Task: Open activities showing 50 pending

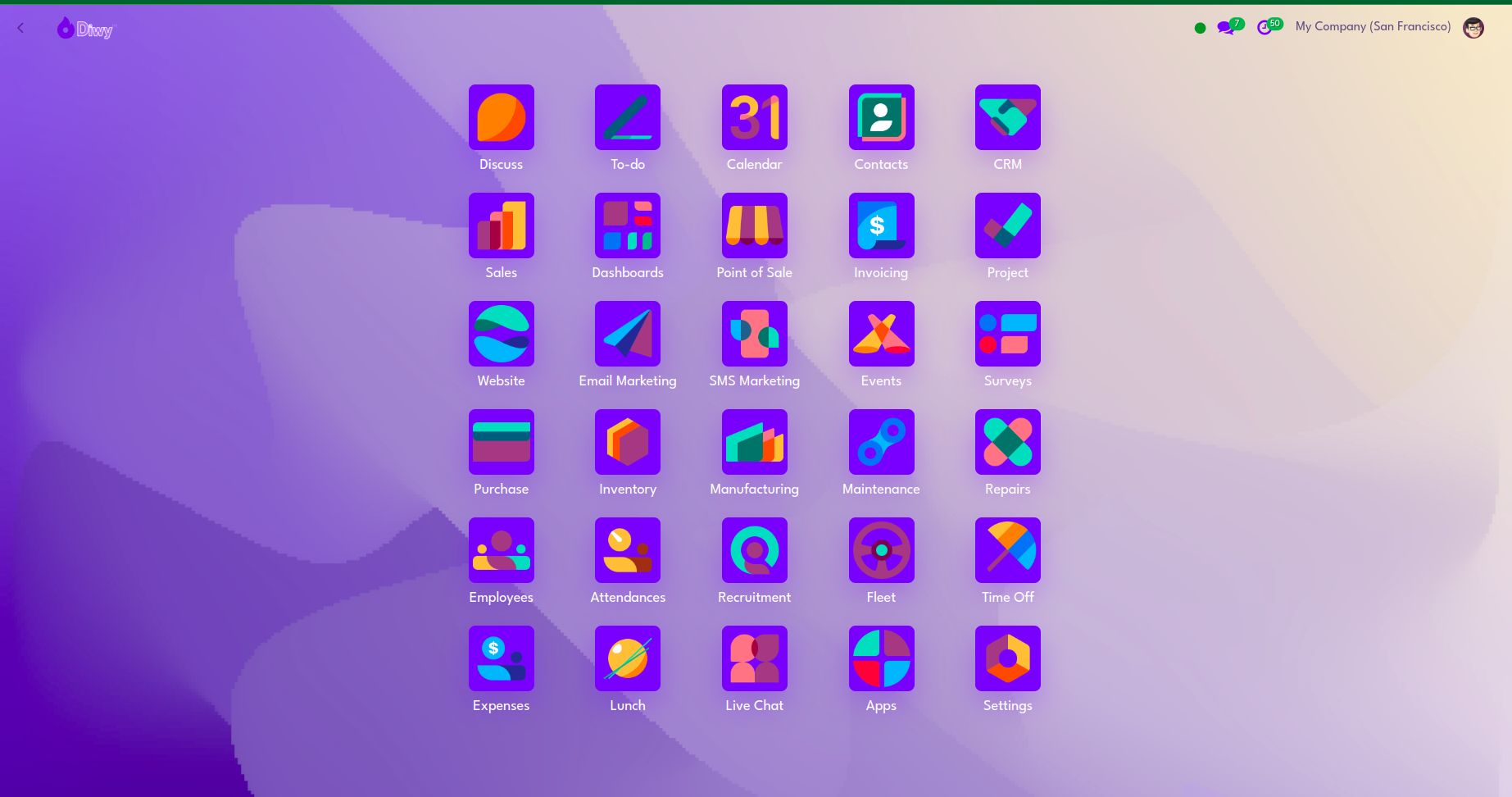Action: tap(1269, 26)
